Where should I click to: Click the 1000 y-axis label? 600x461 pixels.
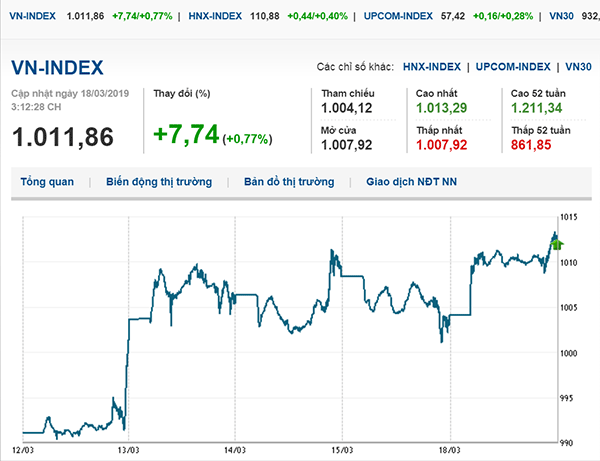pyautogui.click(x=569, y=353)
